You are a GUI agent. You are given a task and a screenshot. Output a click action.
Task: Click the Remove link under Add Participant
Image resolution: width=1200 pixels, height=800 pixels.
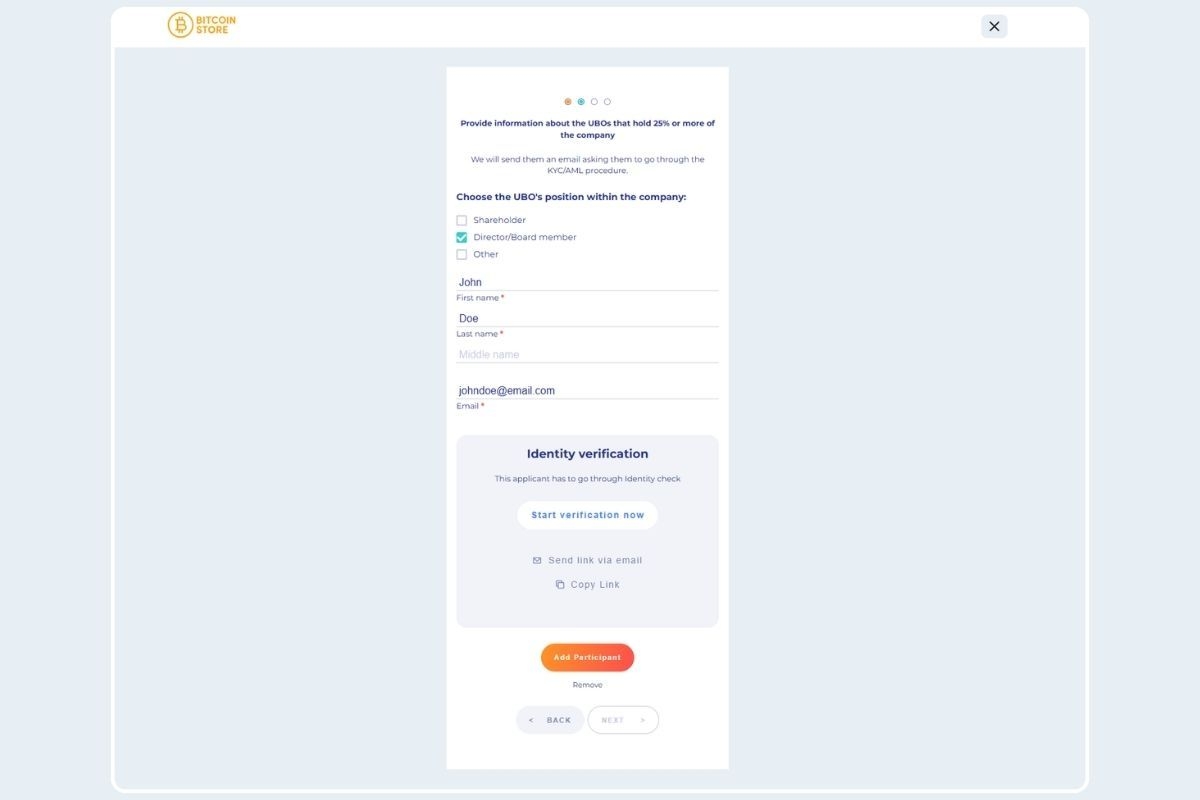[587, 685]
